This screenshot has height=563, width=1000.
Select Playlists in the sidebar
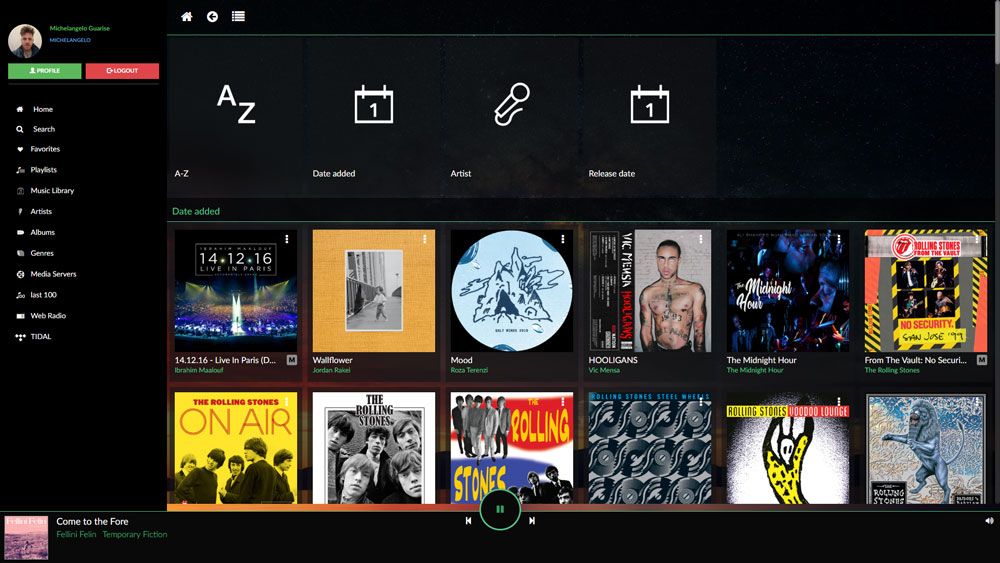click(43, 170)
